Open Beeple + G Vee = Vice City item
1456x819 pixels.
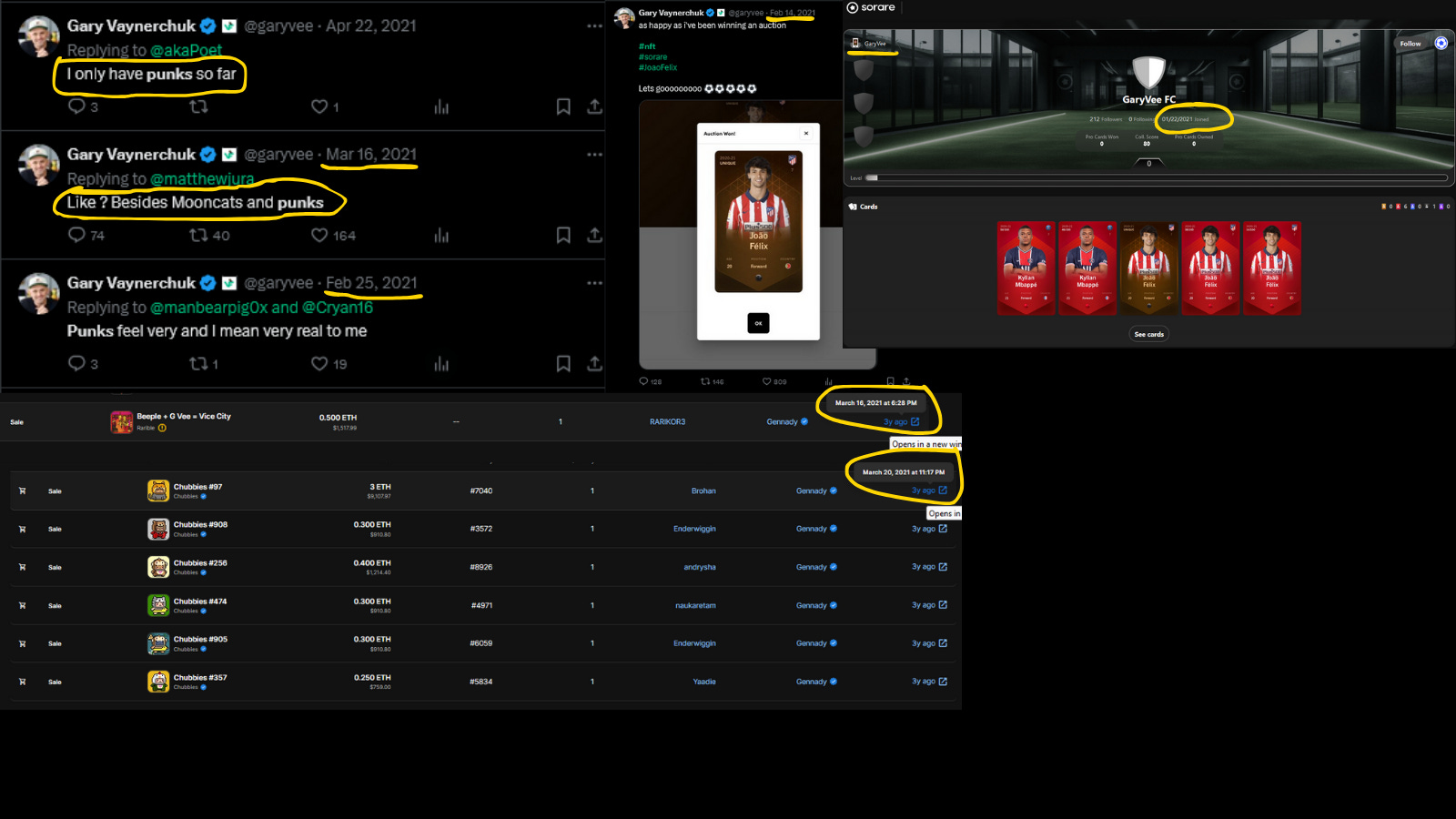click(184, 416)
